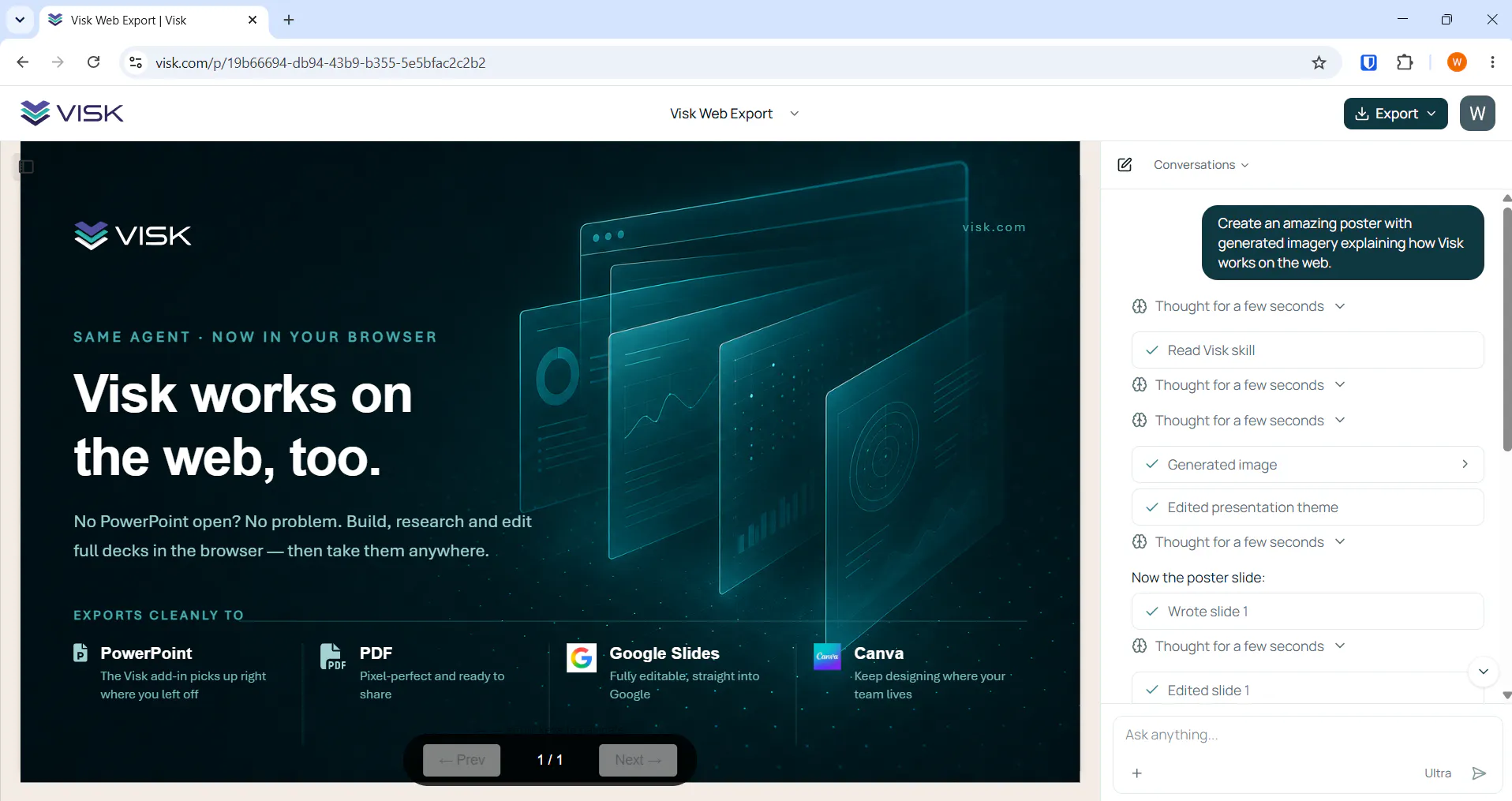Open the Generated image step details

pos(1307,465)
